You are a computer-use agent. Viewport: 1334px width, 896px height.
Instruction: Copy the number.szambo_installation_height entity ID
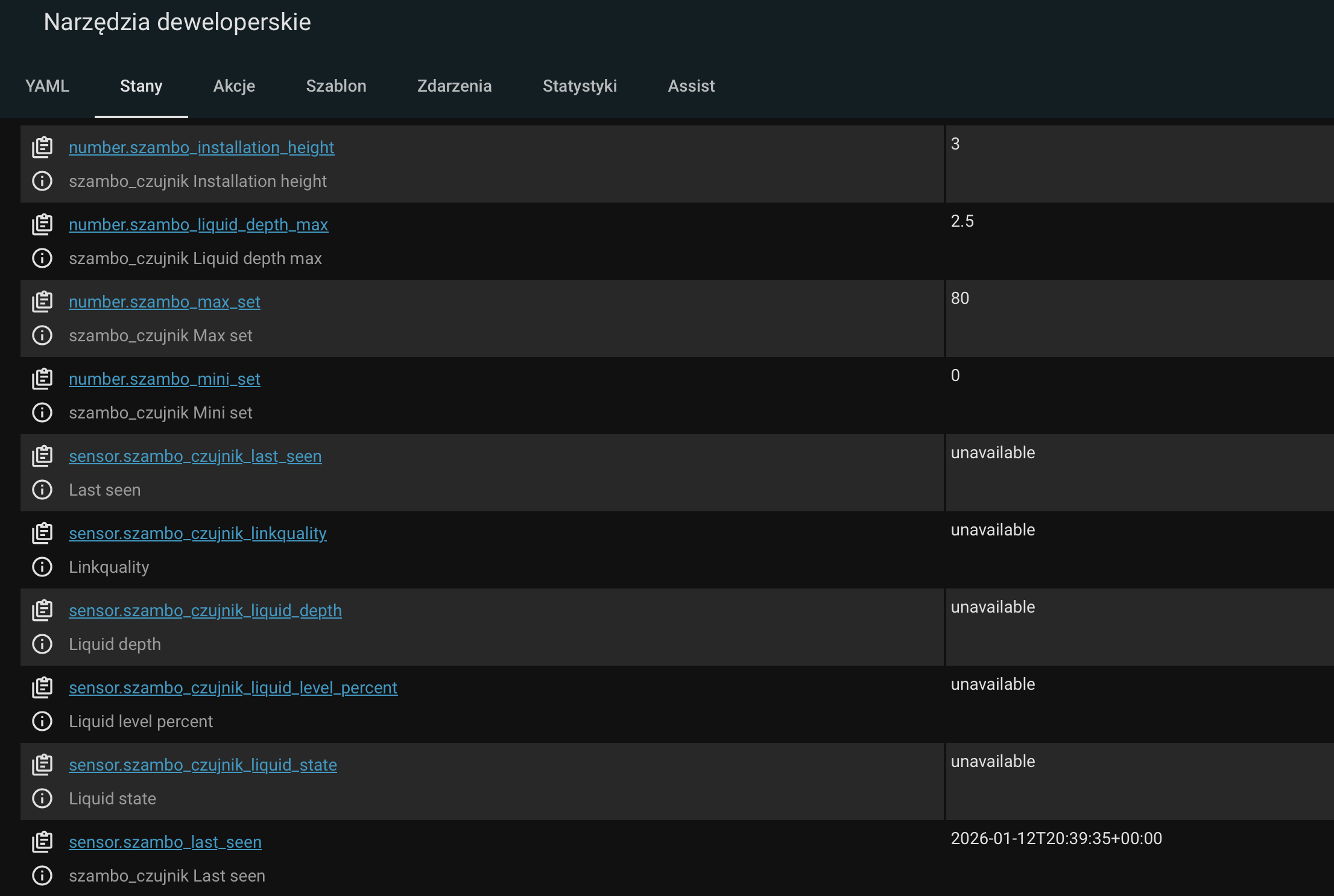(42, 147)
